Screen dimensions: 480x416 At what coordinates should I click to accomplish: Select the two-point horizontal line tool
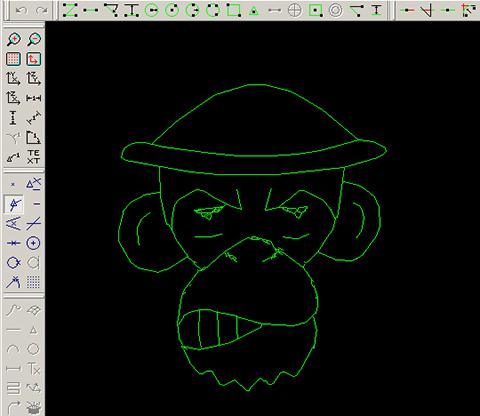(x=91, y=10)
